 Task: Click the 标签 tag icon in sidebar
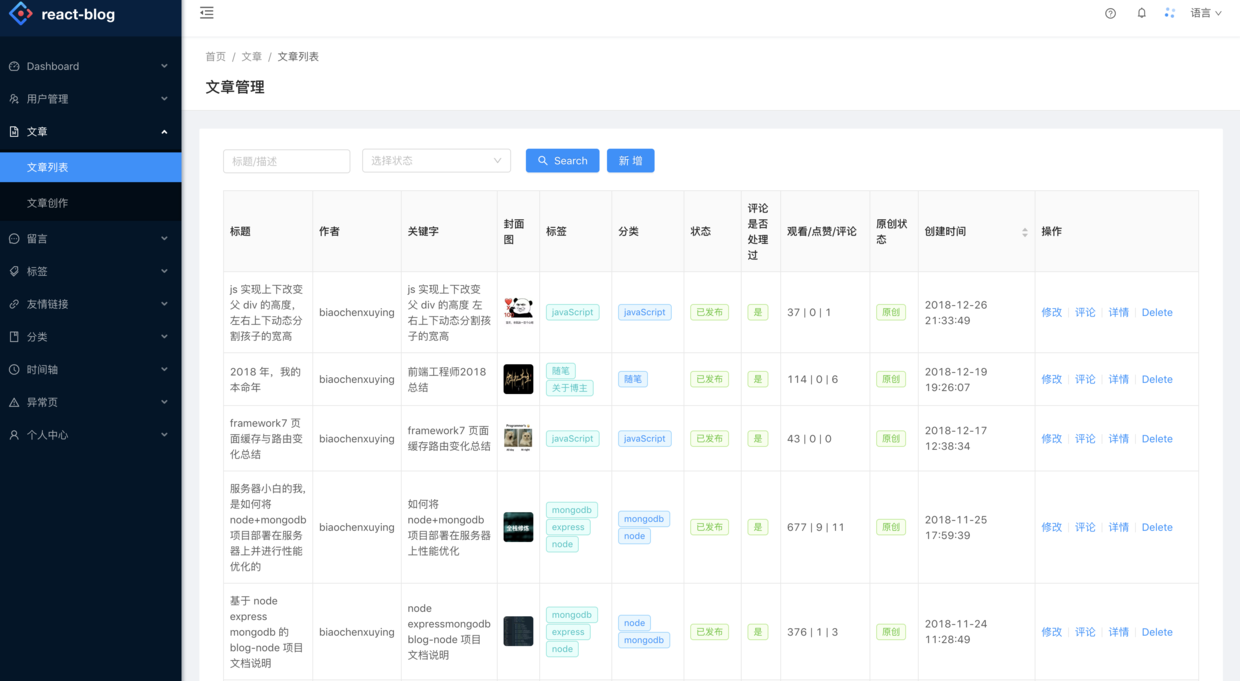[x=14, y=271]
